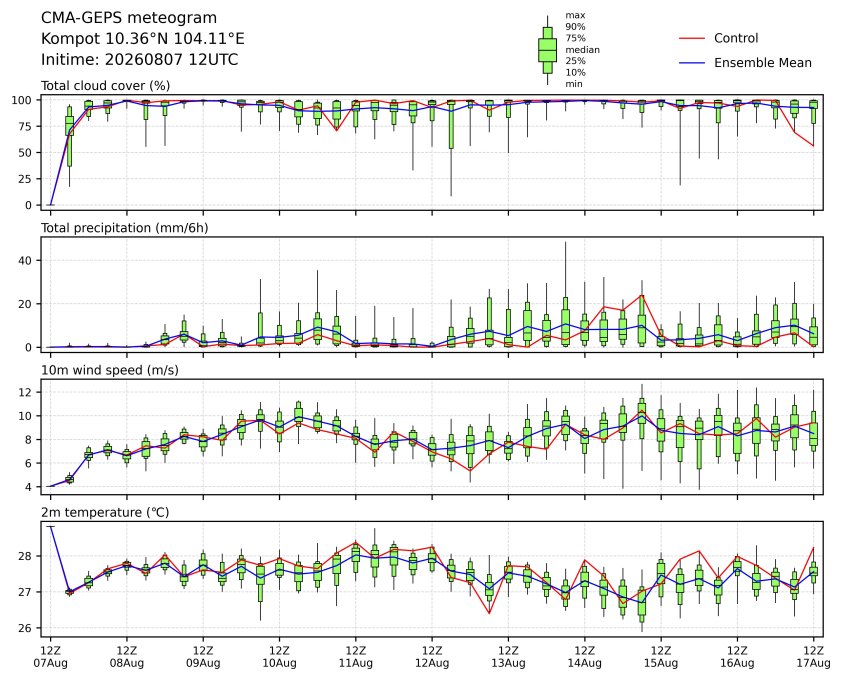
Task: Click the '12Z 17Aug' time axis label
Action: (814, 657)
